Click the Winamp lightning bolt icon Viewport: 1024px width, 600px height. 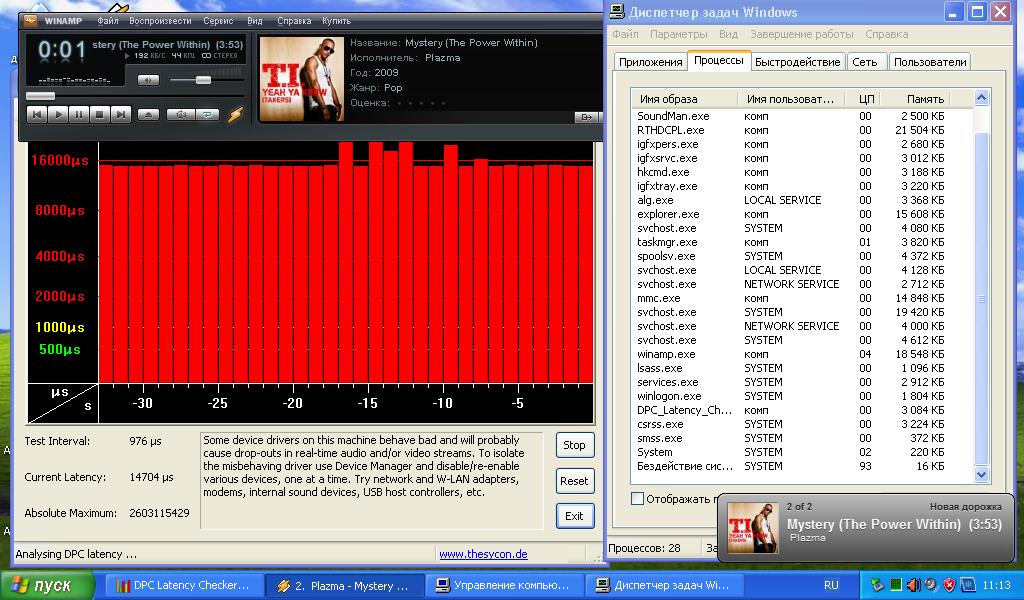(235, 115)
